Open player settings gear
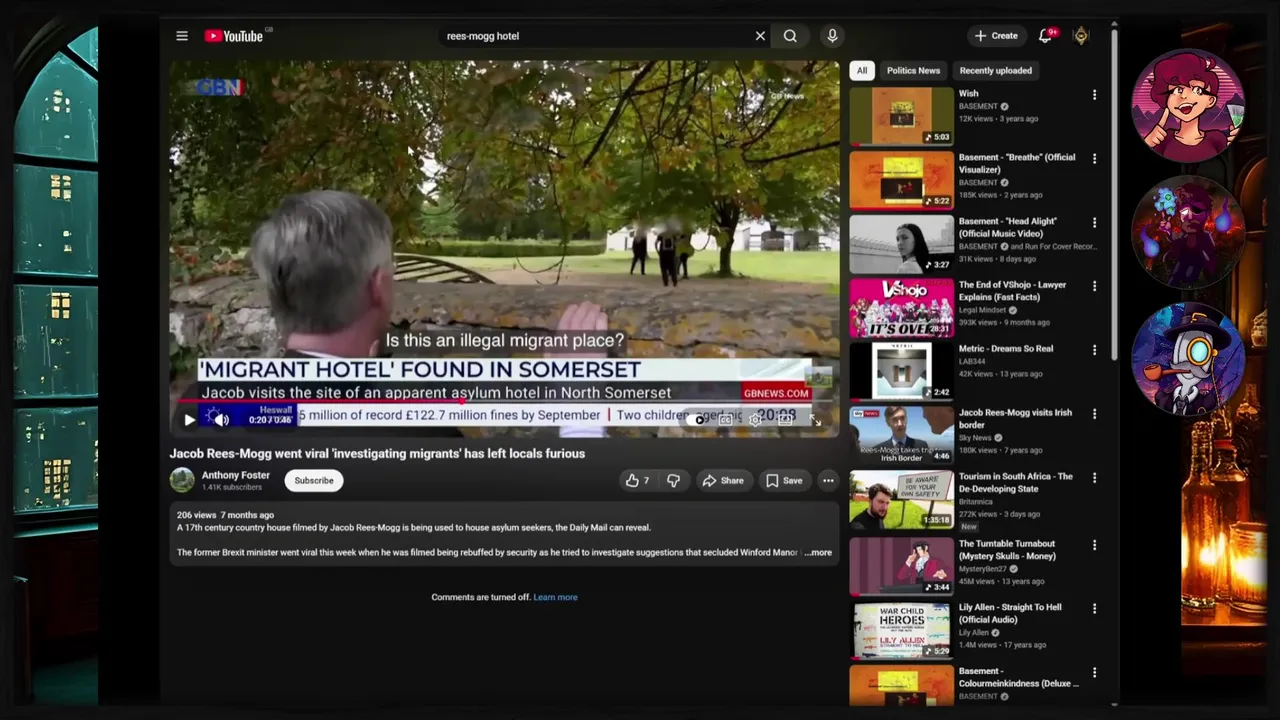1280x720 pixels. pyautogui.click(x=756, y=420)
